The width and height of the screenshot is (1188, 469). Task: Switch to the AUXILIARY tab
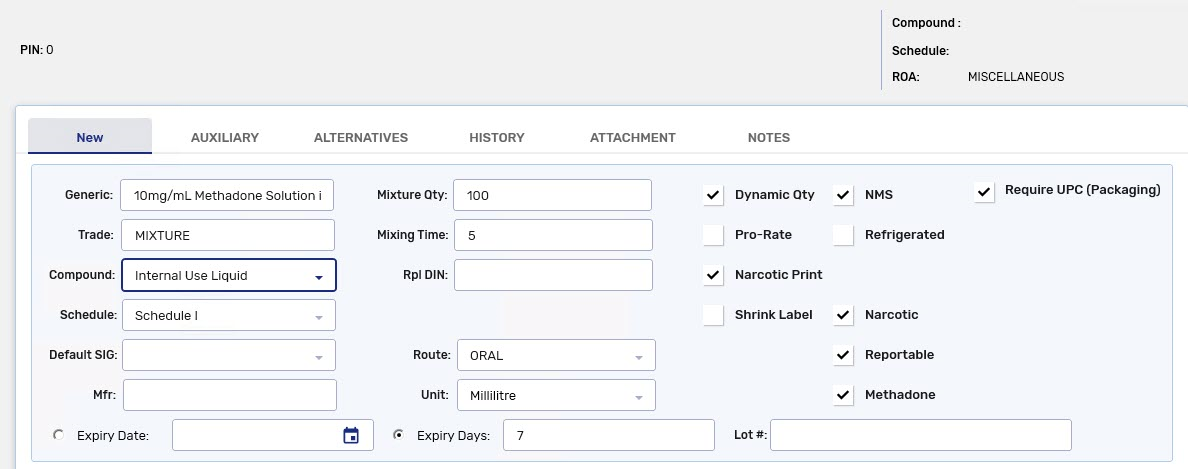[225, 137]
